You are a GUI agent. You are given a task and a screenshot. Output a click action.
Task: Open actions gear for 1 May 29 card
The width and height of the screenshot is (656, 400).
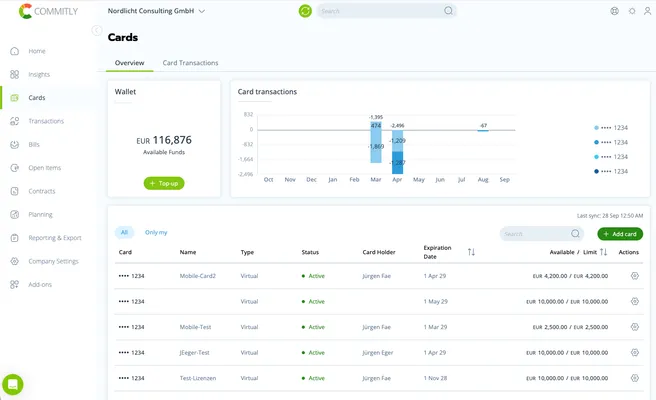coord(635,301)
